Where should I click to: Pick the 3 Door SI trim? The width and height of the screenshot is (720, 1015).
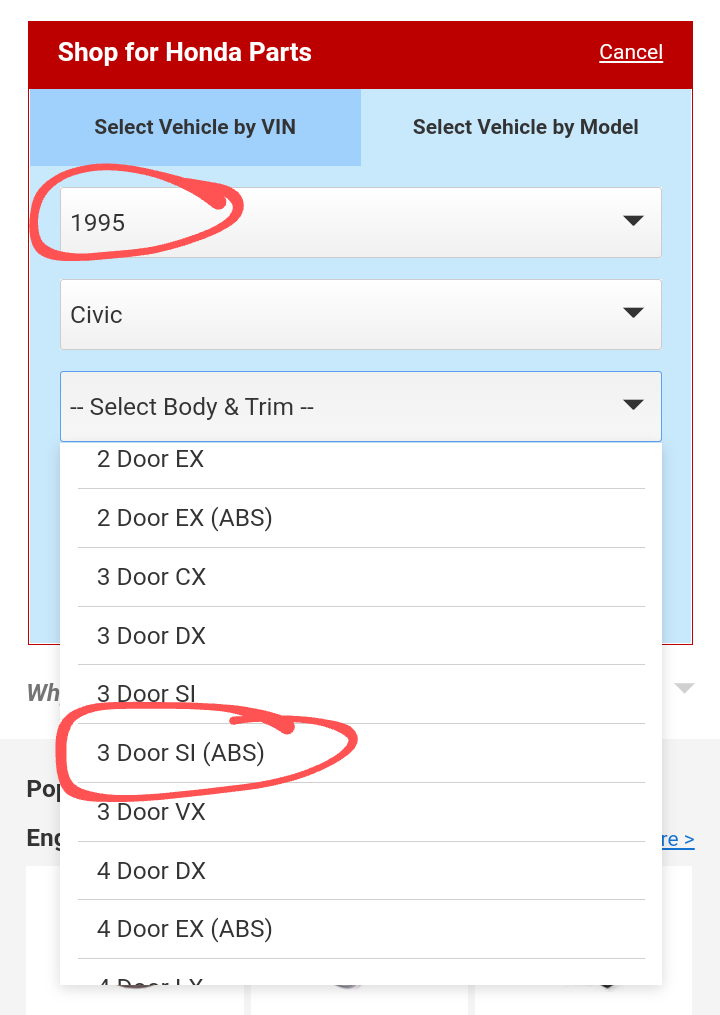146,694
